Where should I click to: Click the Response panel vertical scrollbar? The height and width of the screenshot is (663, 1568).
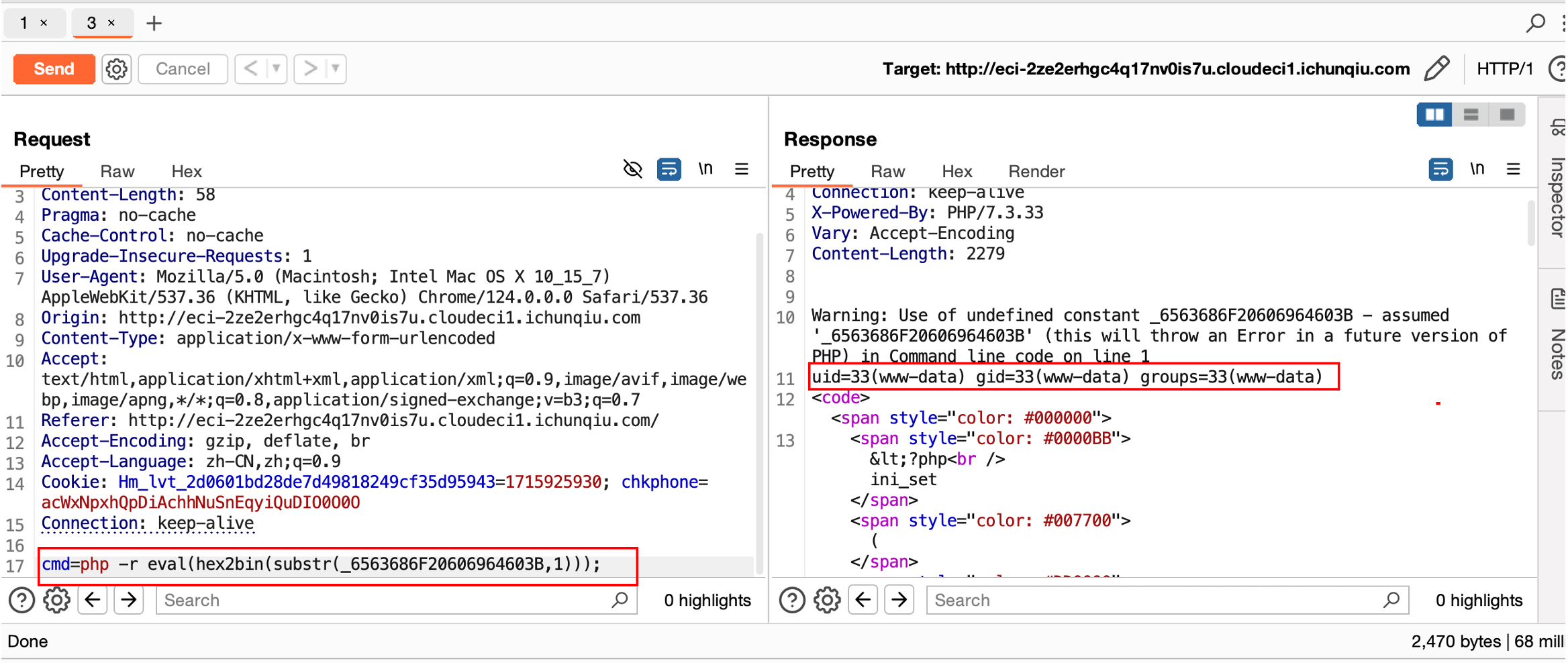(1531, 223)
